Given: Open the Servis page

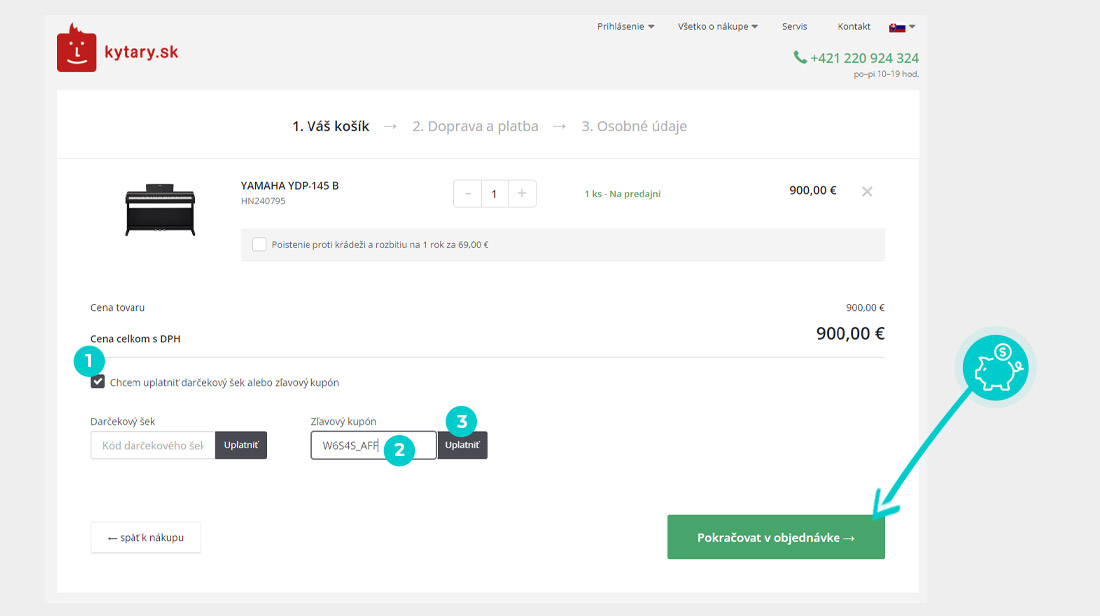Looking at the screenshot, I should pyautogui.click(x=795, y=27).
